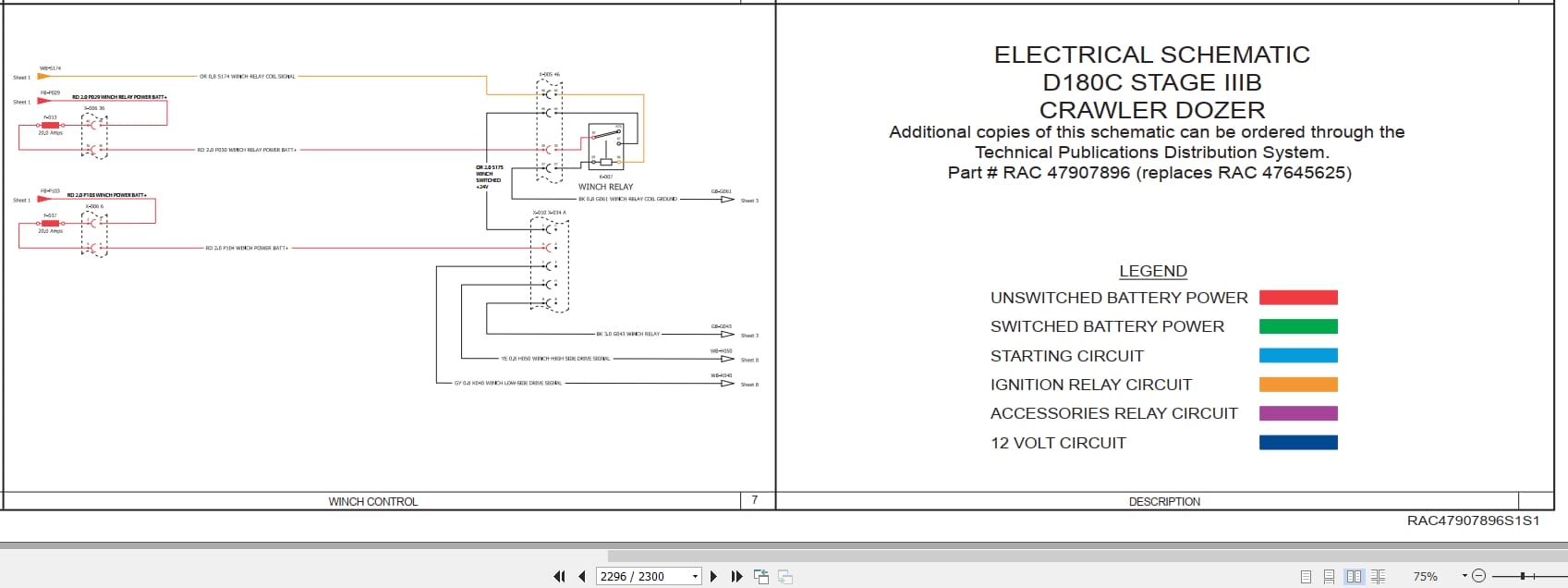
Task: Click the green Switched Battery Power swatch
Action: click(x=1298, y=326)
